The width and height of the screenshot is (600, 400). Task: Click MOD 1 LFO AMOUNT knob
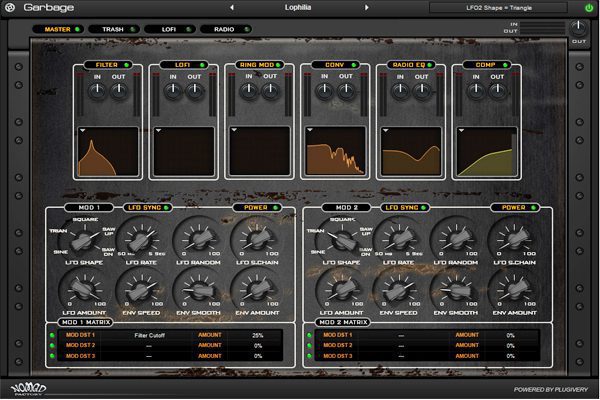84,290
